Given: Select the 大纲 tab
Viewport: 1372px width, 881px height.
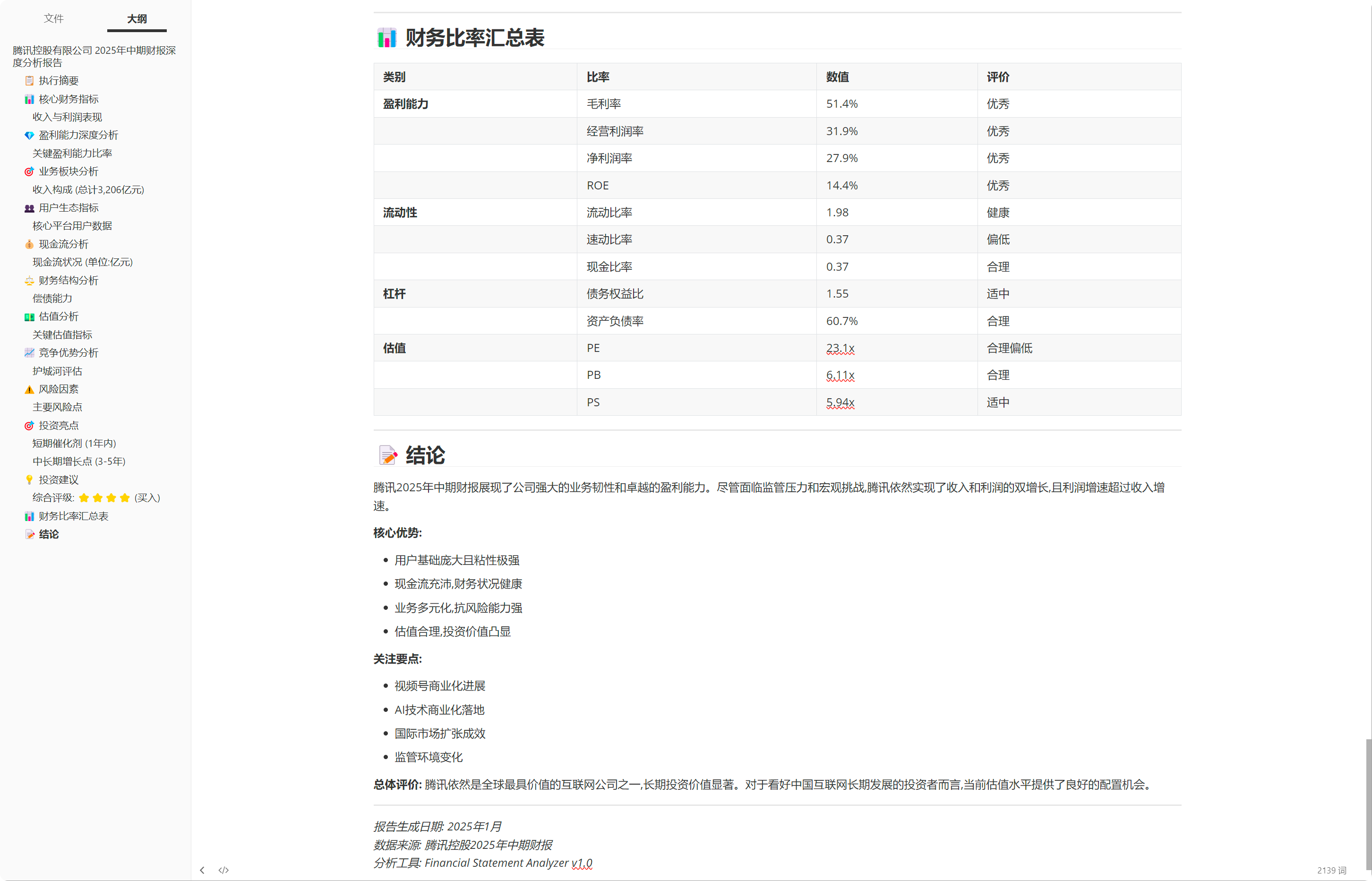Looking at the screenshot, I should point(137,18).
